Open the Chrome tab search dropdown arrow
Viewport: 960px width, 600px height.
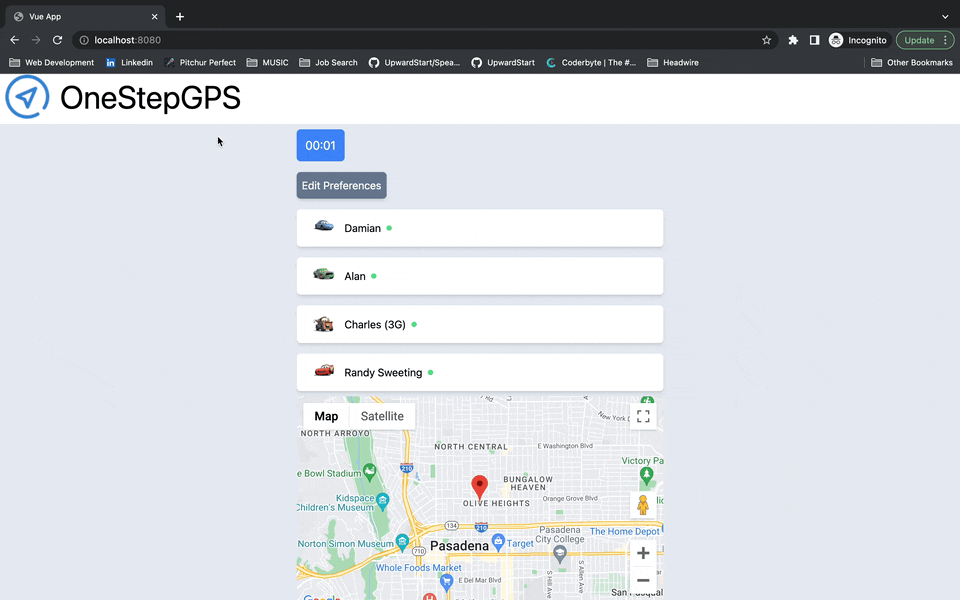tap(945, 16)
